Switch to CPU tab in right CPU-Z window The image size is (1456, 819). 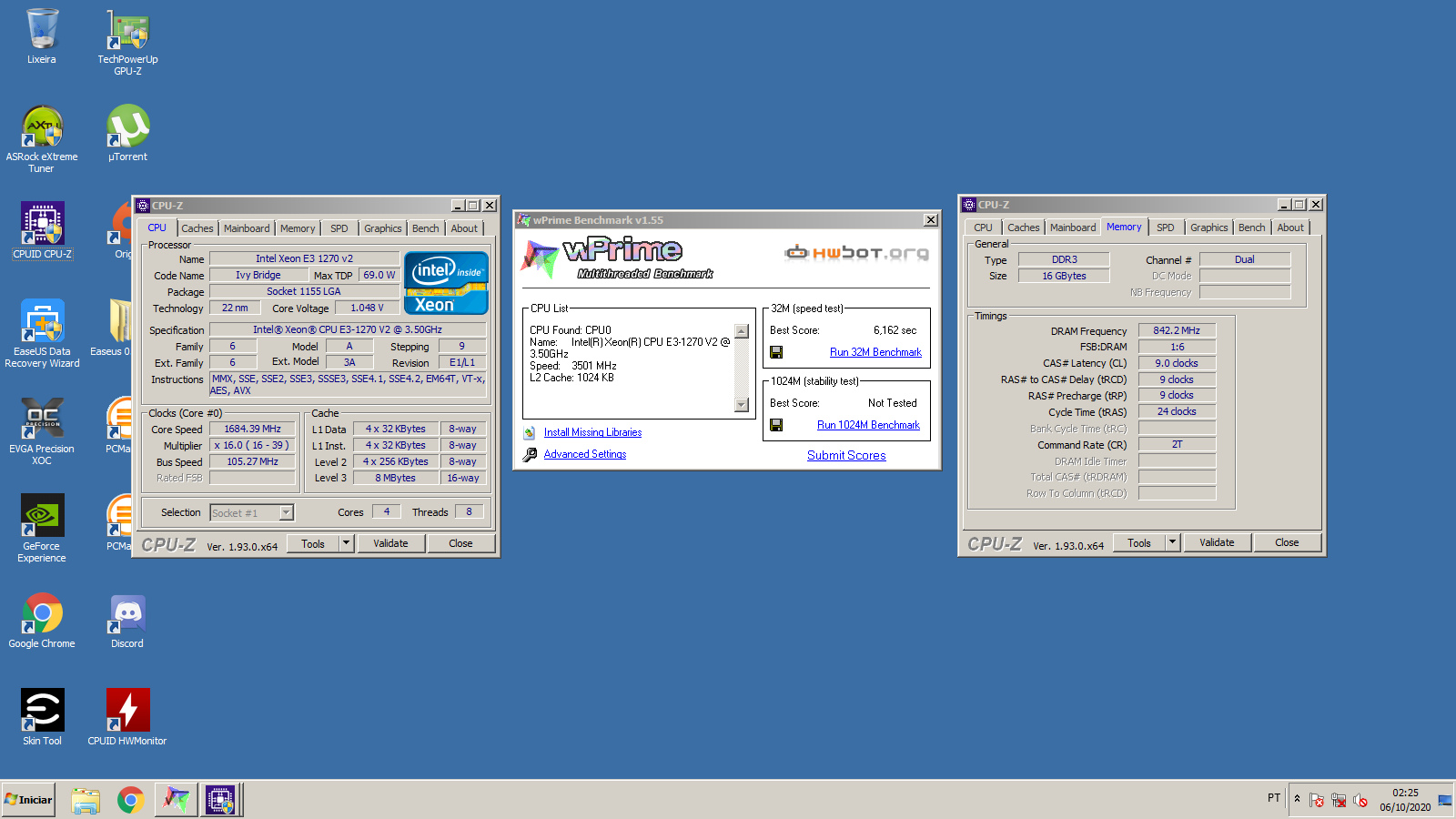[x=983, y=227]
